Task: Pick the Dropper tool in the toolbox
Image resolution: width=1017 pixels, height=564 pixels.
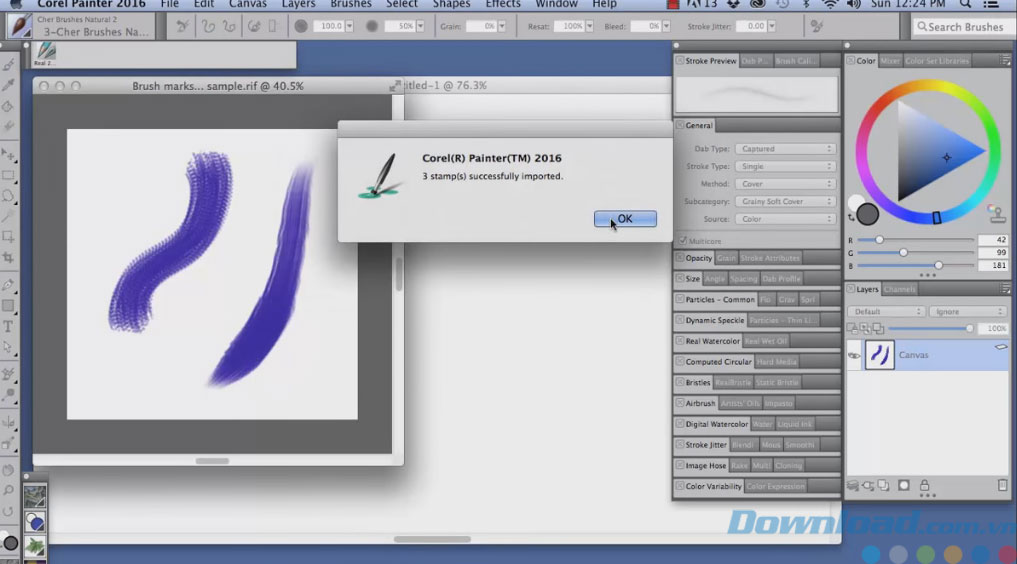Action: tap(8, 86)
